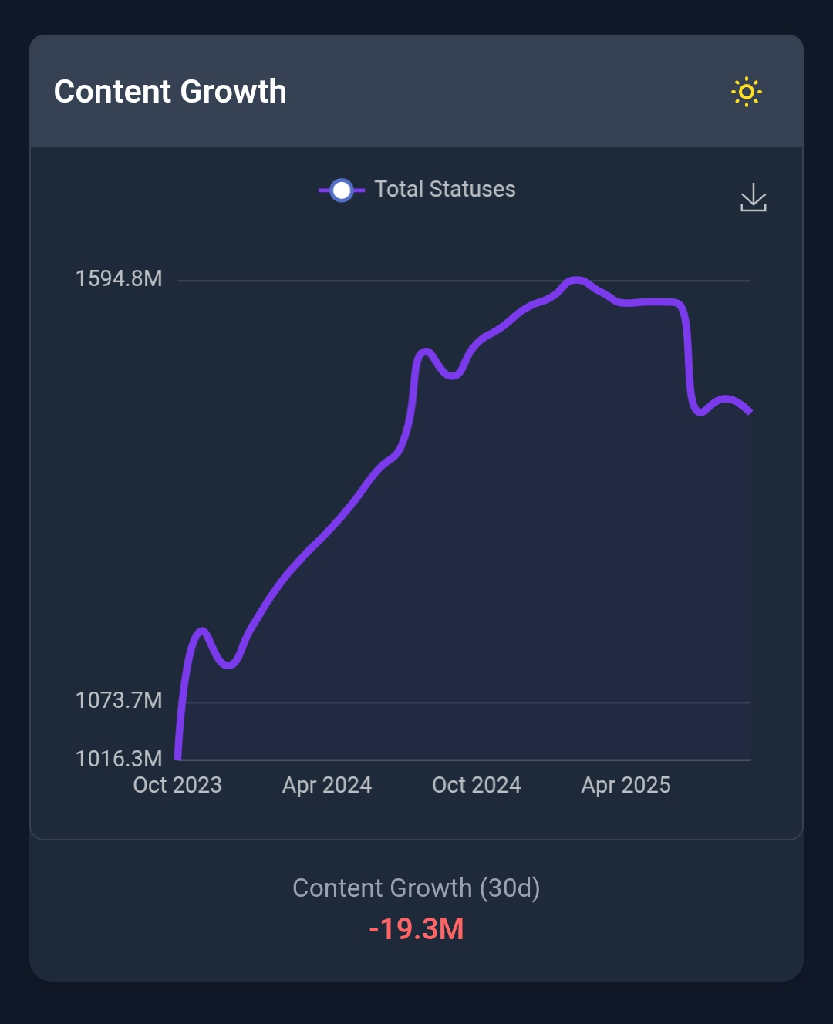
Task: Select the Oct 2024 x-axis label
Action: 476,785
